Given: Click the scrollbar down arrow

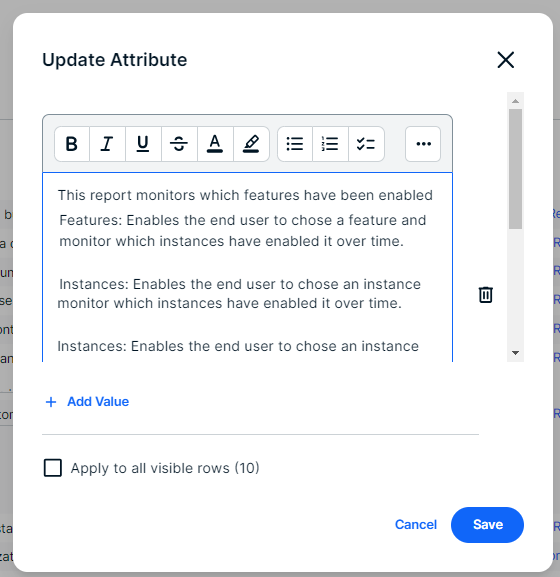Looking at the screenshot, I should 515,353.
